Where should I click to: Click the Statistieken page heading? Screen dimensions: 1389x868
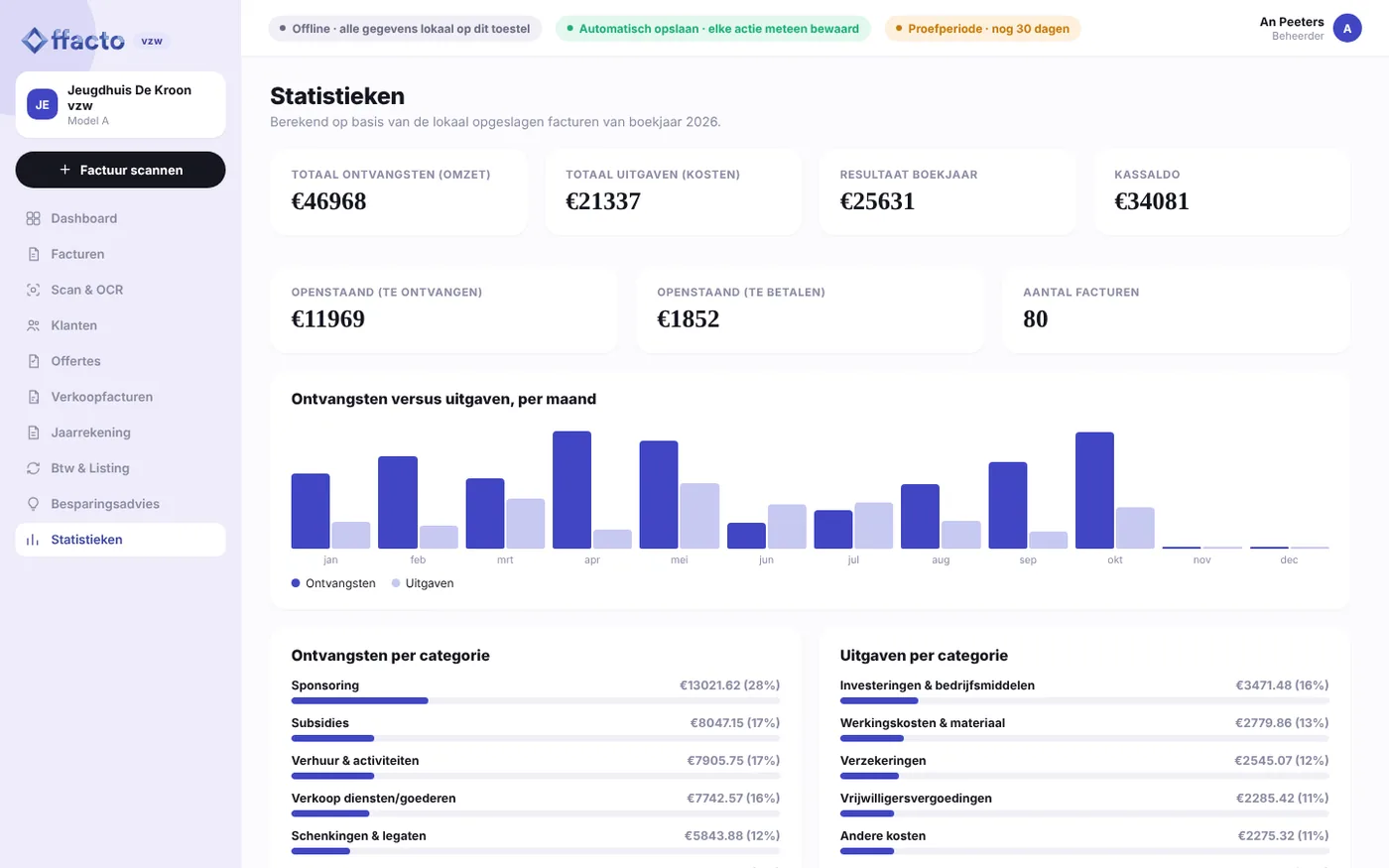tap(337, 96)
